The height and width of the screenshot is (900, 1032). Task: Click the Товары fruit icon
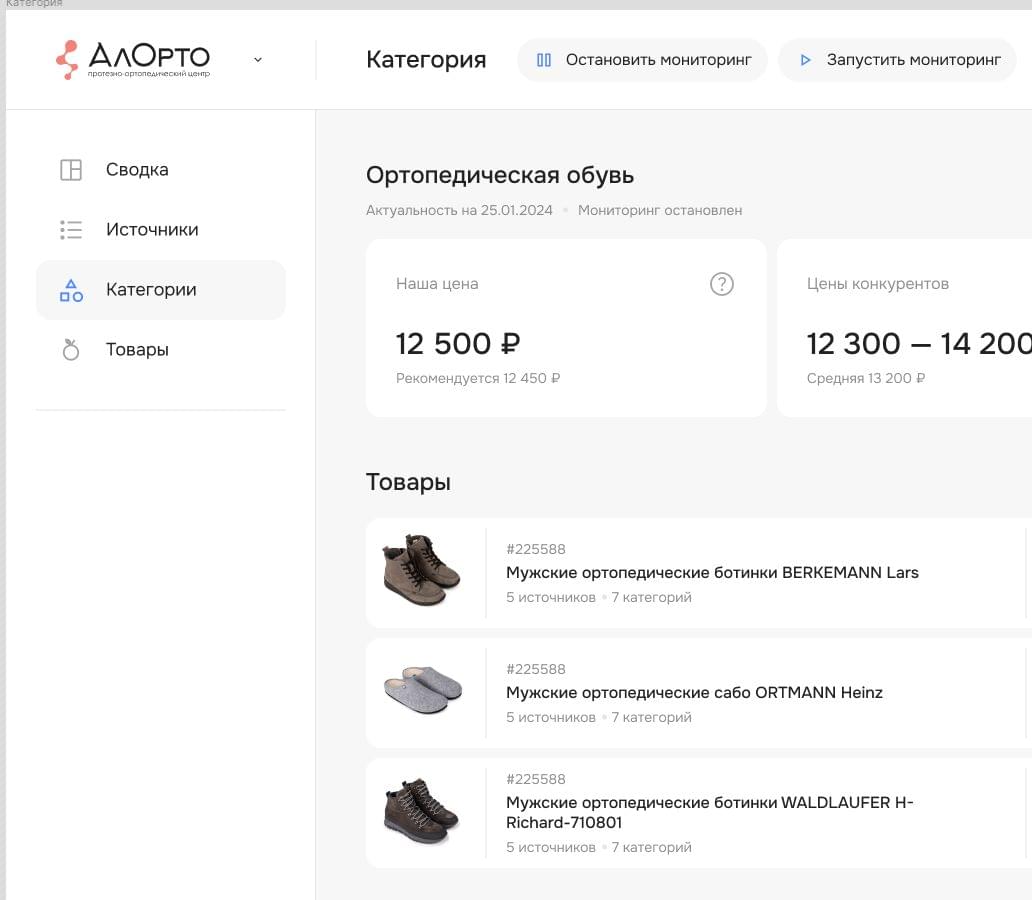(71, 350)
